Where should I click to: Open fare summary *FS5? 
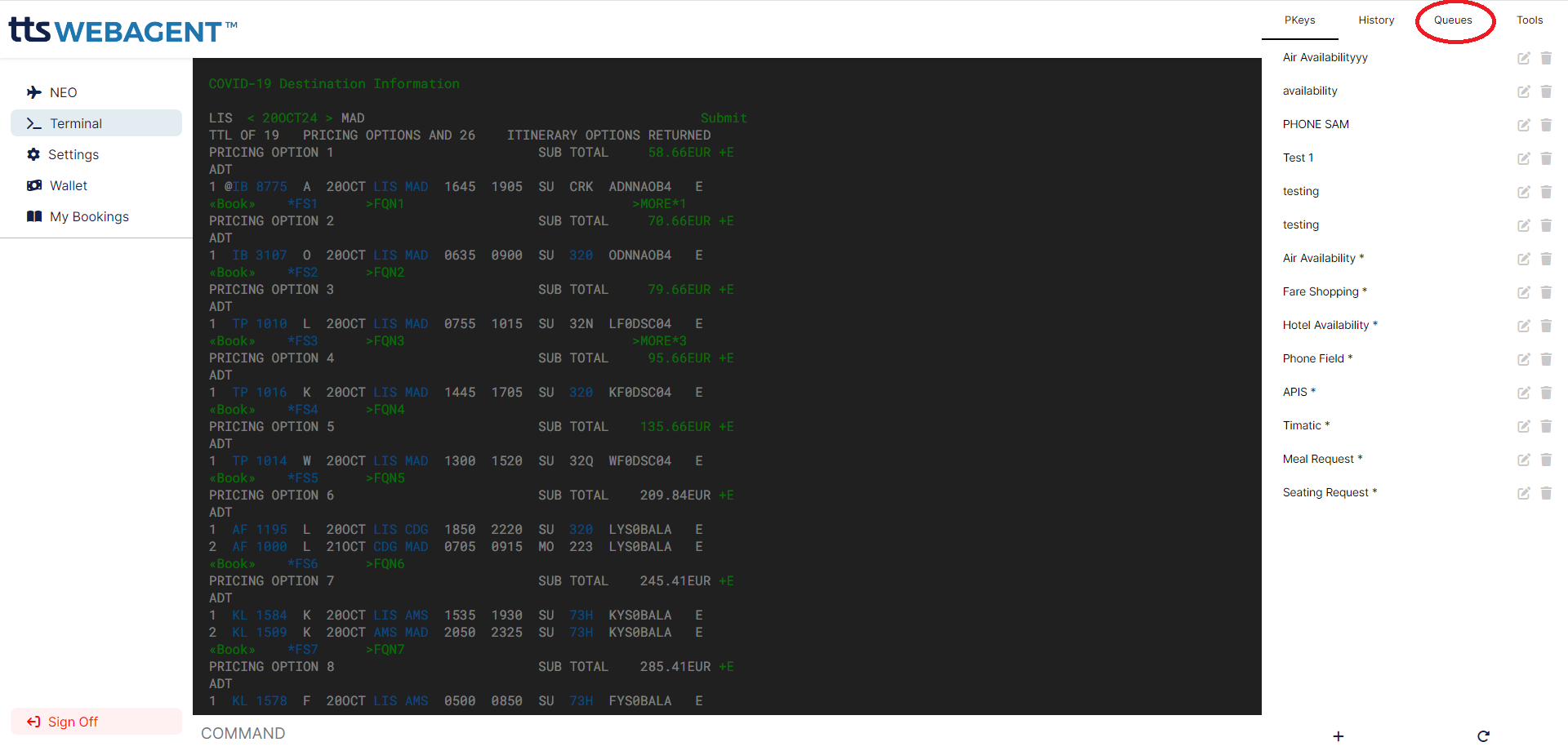click(x=302, y=478)
